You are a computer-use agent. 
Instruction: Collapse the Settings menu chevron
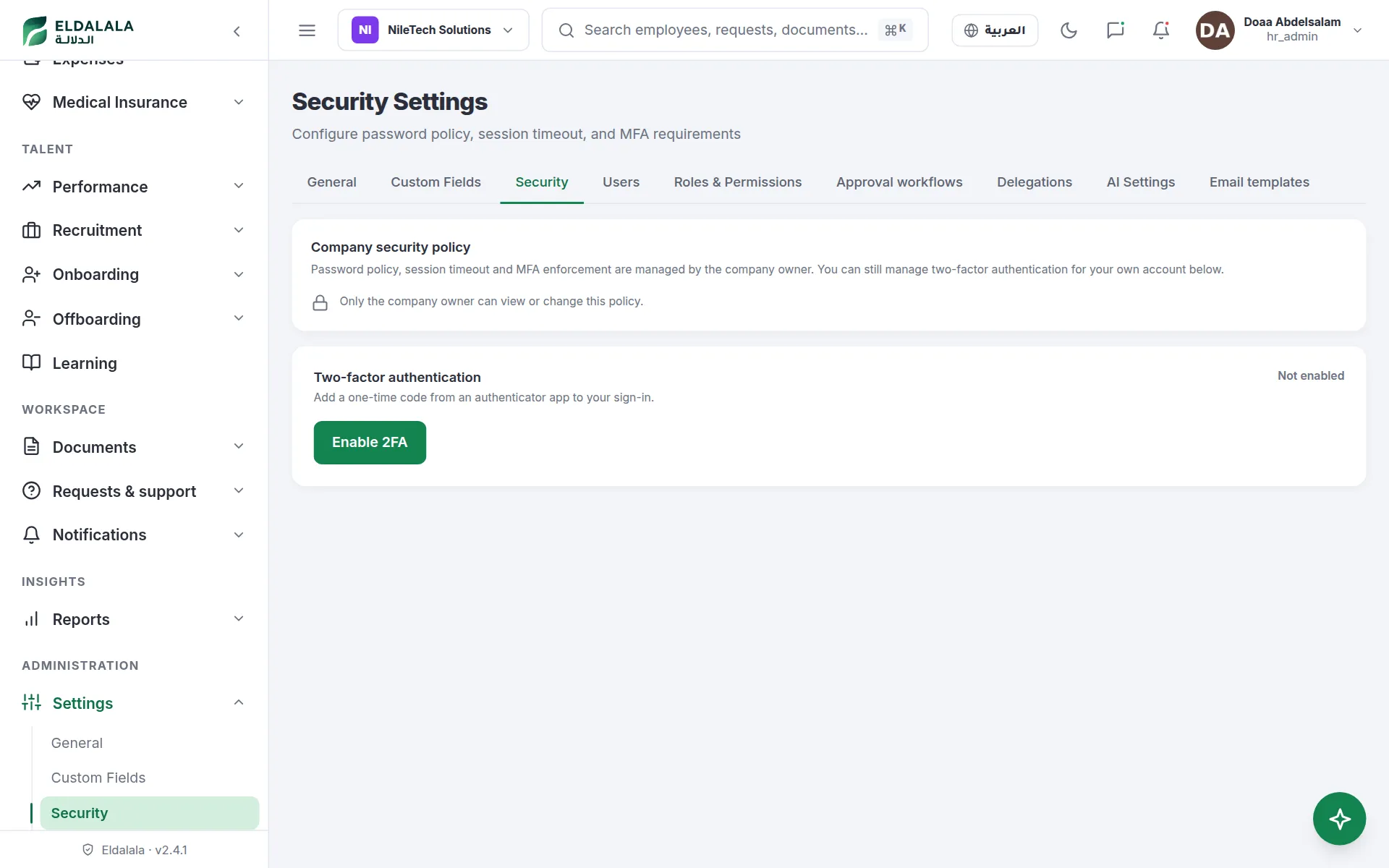click(x=239, y=702)
